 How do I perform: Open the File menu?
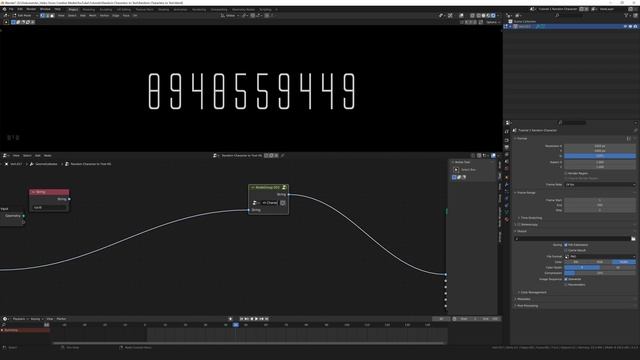11,9
